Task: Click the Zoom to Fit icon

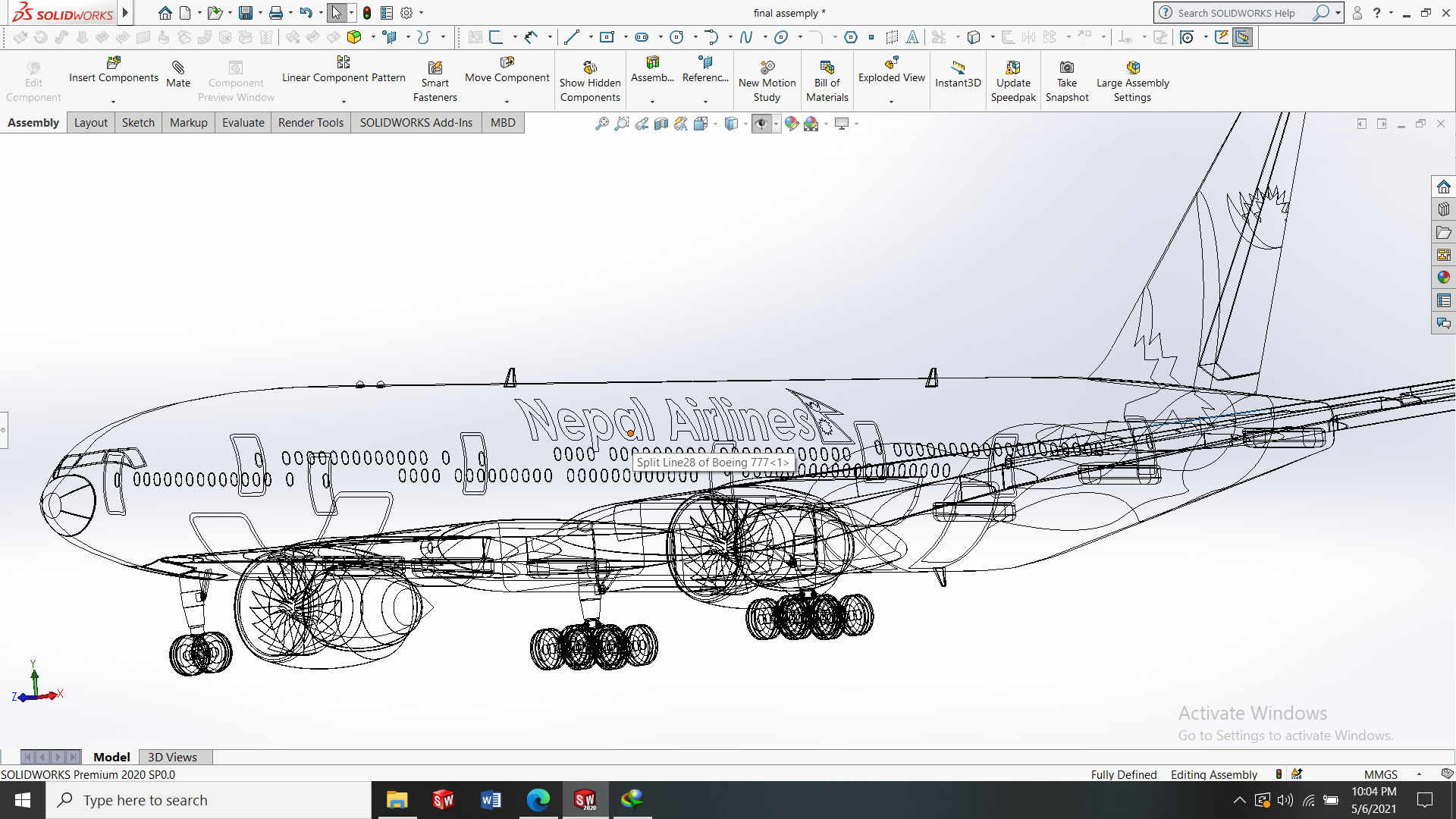Action: 602,124
